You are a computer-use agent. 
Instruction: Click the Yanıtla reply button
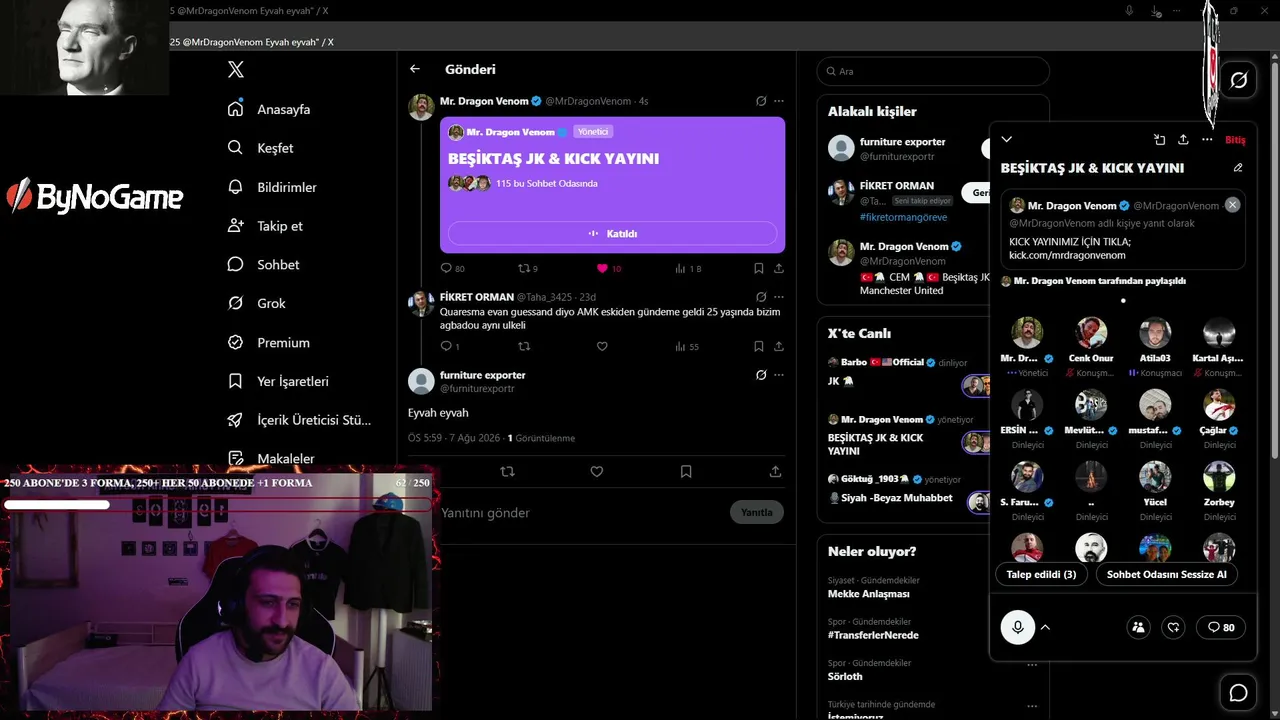[757, 512]
